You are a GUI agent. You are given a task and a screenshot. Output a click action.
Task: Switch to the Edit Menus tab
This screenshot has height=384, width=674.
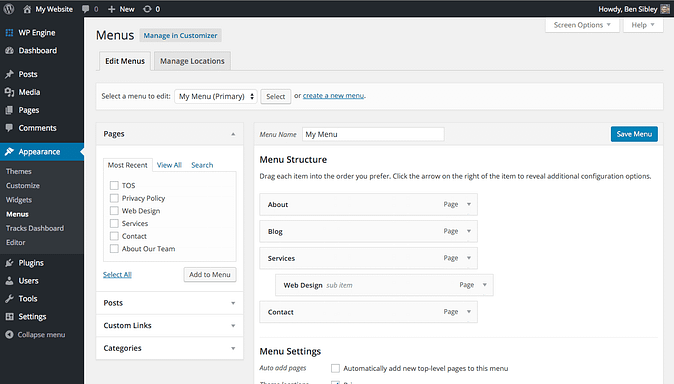pos(125,61)
